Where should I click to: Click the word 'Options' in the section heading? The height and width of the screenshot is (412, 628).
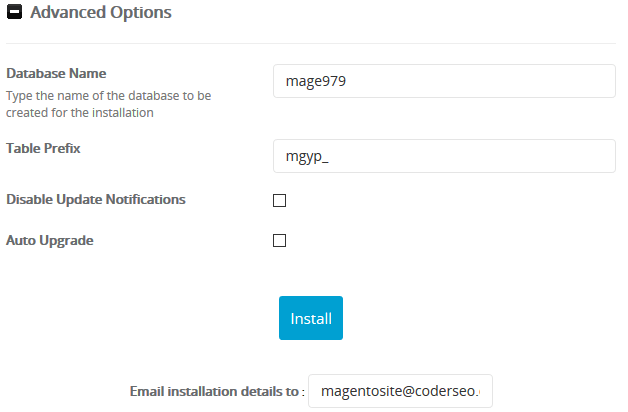[141, 13]
